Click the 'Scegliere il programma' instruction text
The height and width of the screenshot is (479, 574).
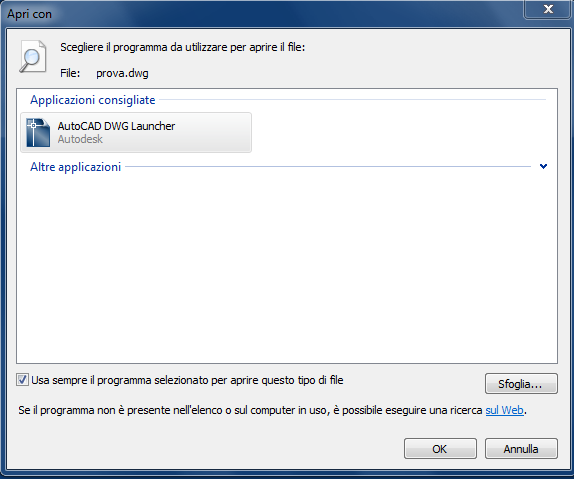(x=183, y=47)
